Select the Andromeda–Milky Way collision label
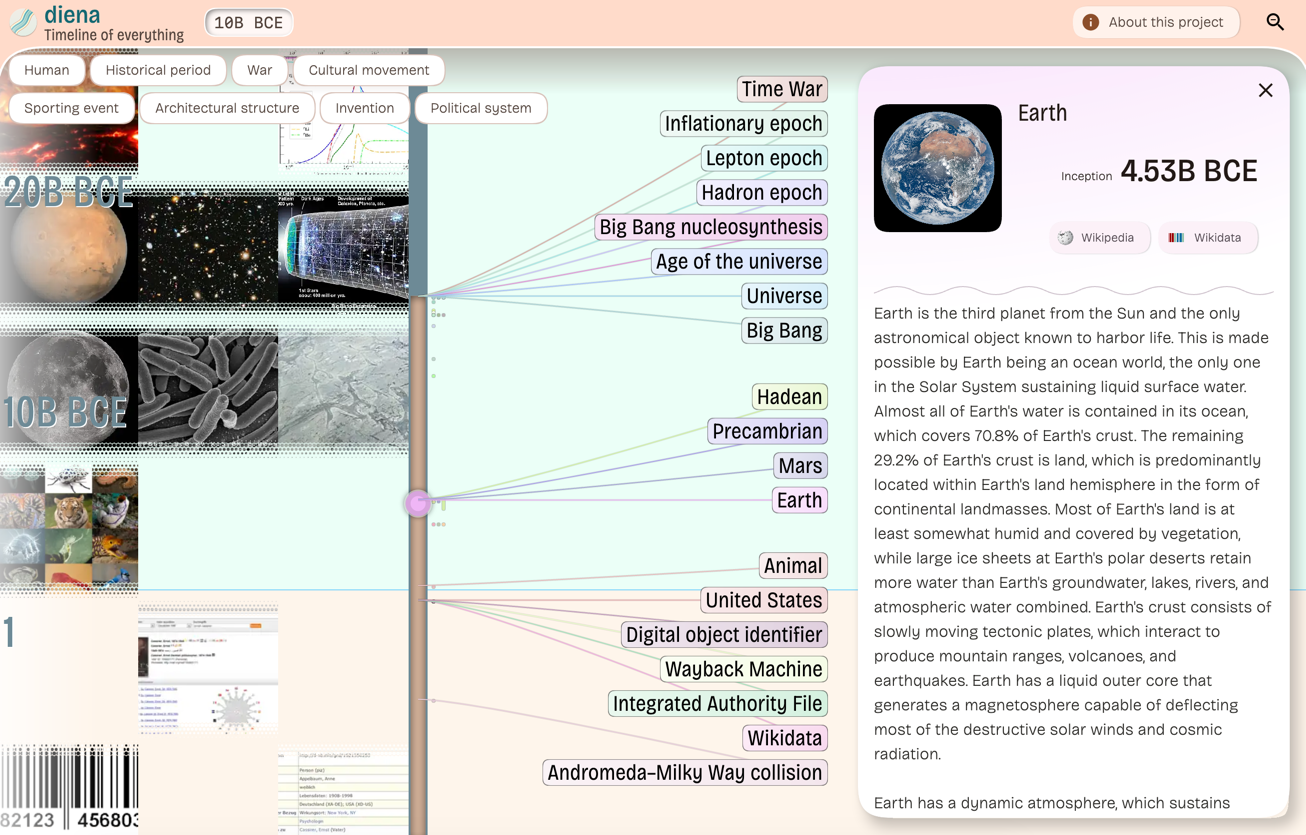Viewport: 1306px width, 835px height. (685, 772)
